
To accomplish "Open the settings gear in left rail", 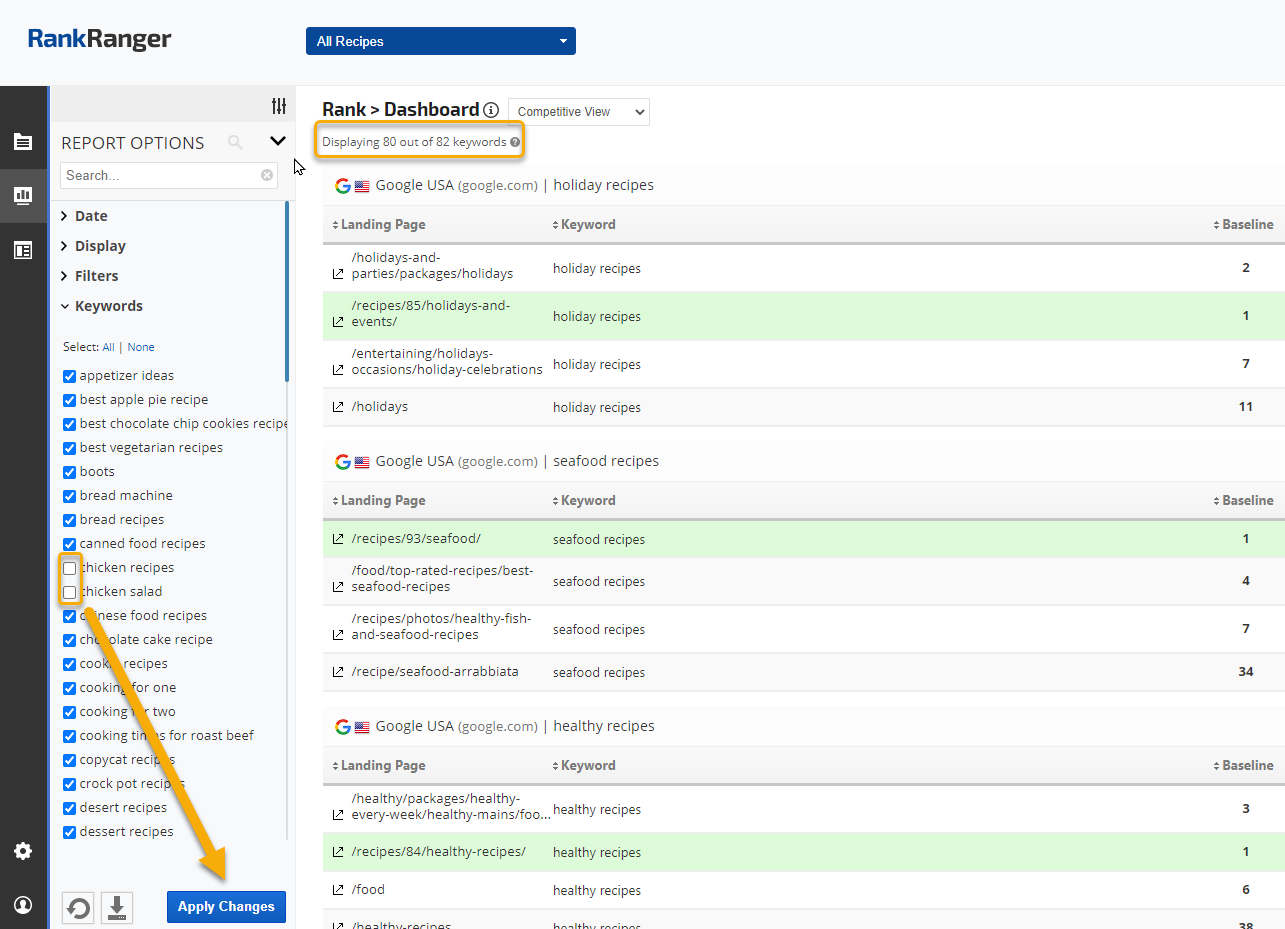I will coord(23,851).
